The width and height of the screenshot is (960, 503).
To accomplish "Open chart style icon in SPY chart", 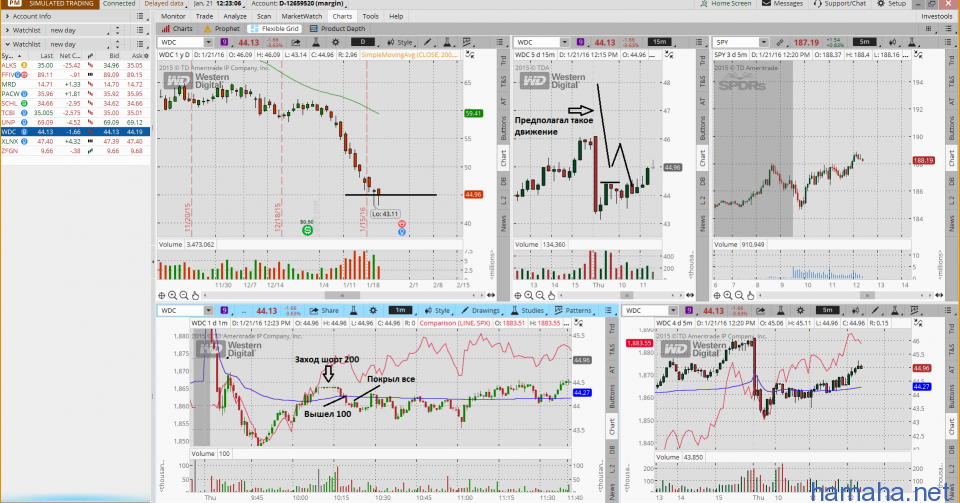I will point(893,42).
